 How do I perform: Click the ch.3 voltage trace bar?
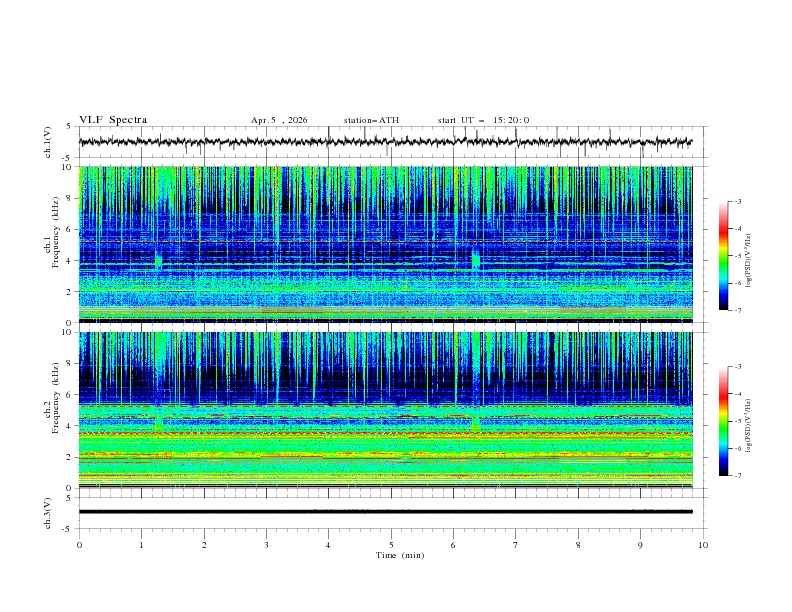point(385,512)
